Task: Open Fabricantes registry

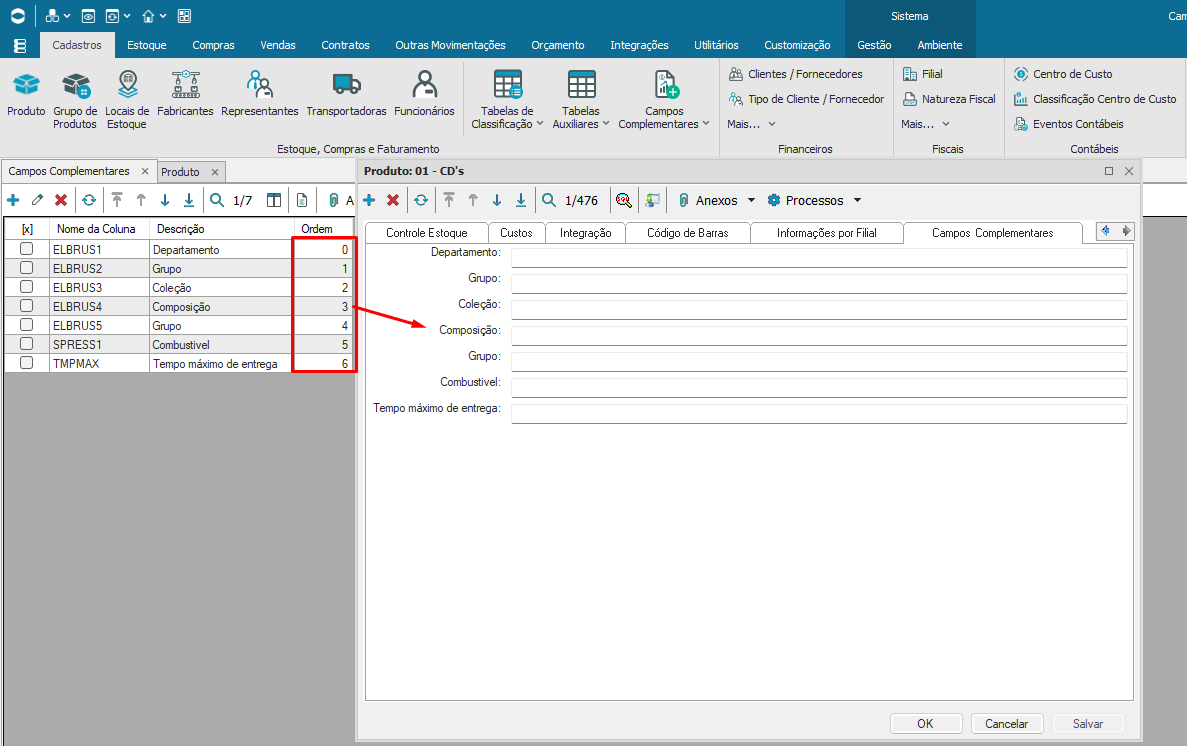Action: (185, 94)
